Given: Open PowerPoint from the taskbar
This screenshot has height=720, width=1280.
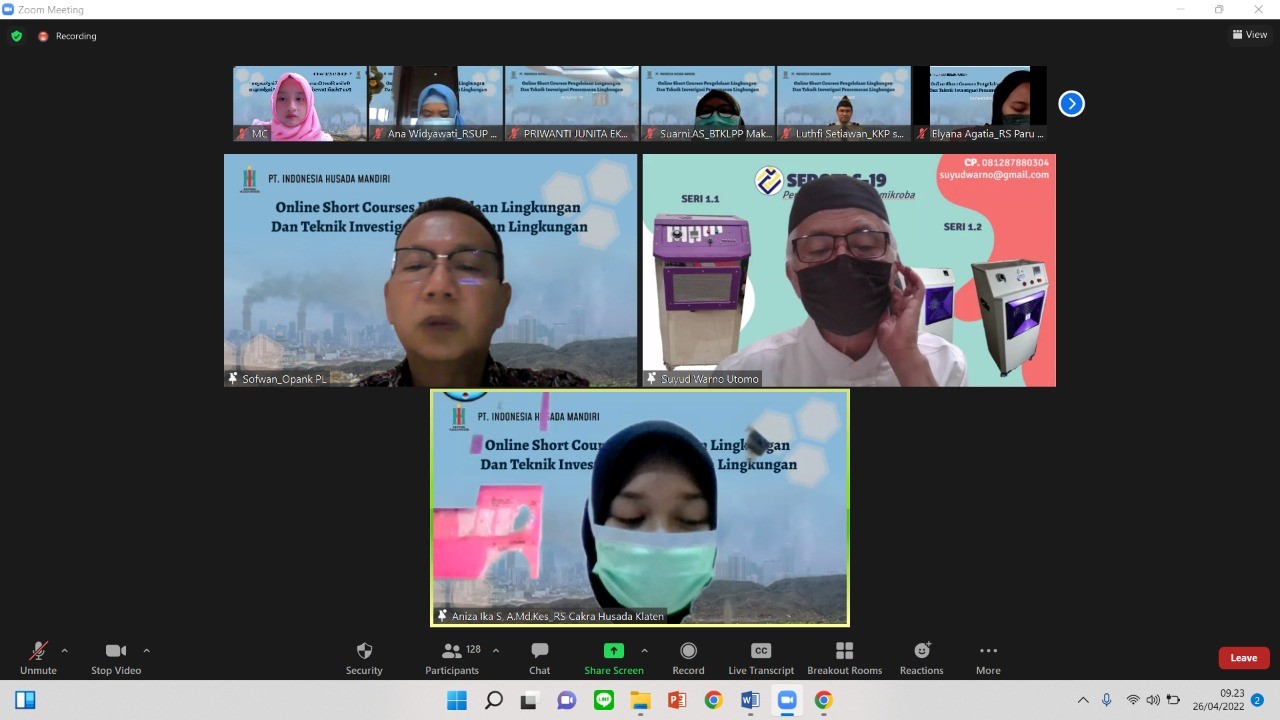Looking at the screenshot, I should (677, 700).
